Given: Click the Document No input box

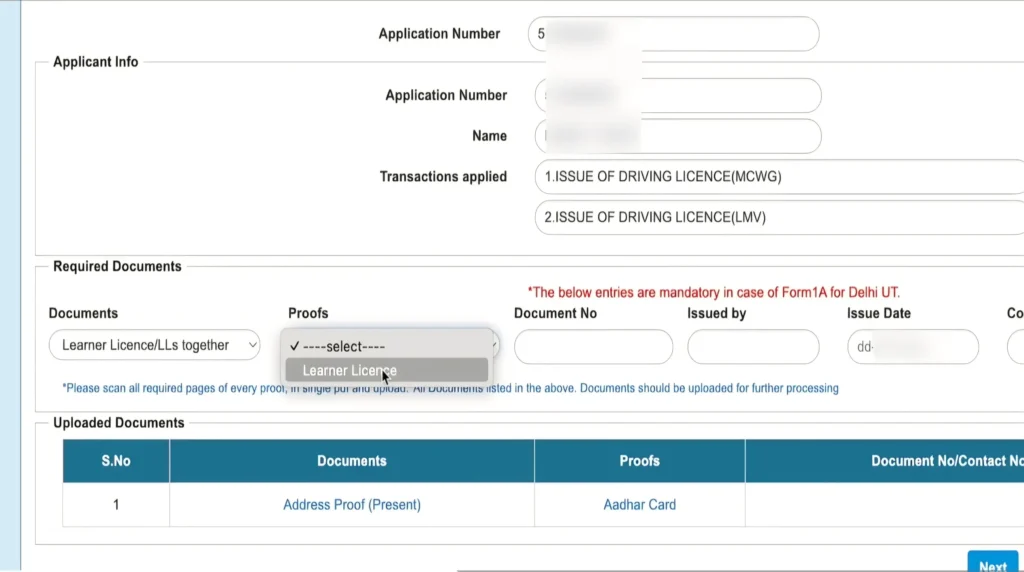Looking at the screenshot, I should pyautogui.click(x=593, y=347).
